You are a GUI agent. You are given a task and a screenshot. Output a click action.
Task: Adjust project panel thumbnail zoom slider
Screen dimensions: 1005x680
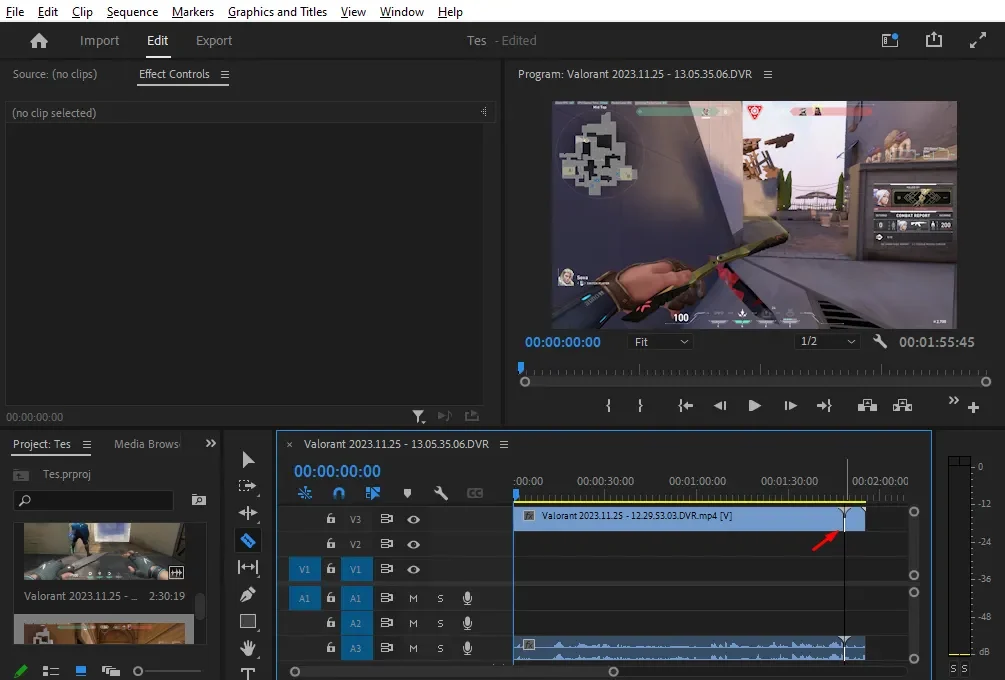[138, 671]
